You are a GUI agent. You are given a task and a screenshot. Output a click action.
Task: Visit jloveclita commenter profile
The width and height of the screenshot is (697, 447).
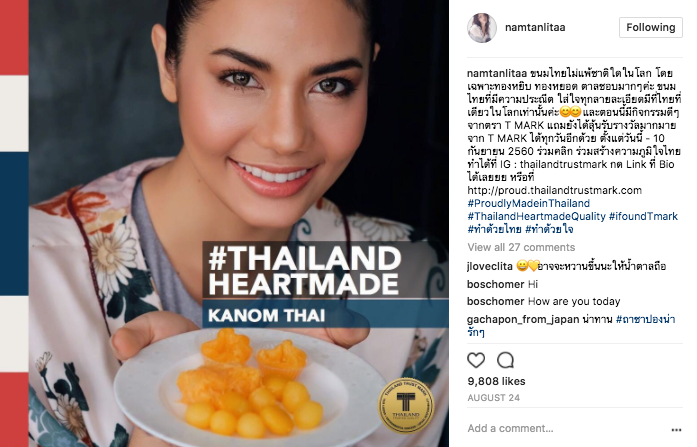coord(489,266)
